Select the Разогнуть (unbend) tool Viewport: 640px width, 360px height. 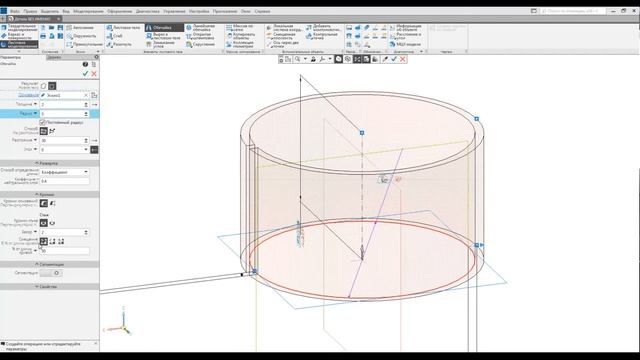(119, 44)
